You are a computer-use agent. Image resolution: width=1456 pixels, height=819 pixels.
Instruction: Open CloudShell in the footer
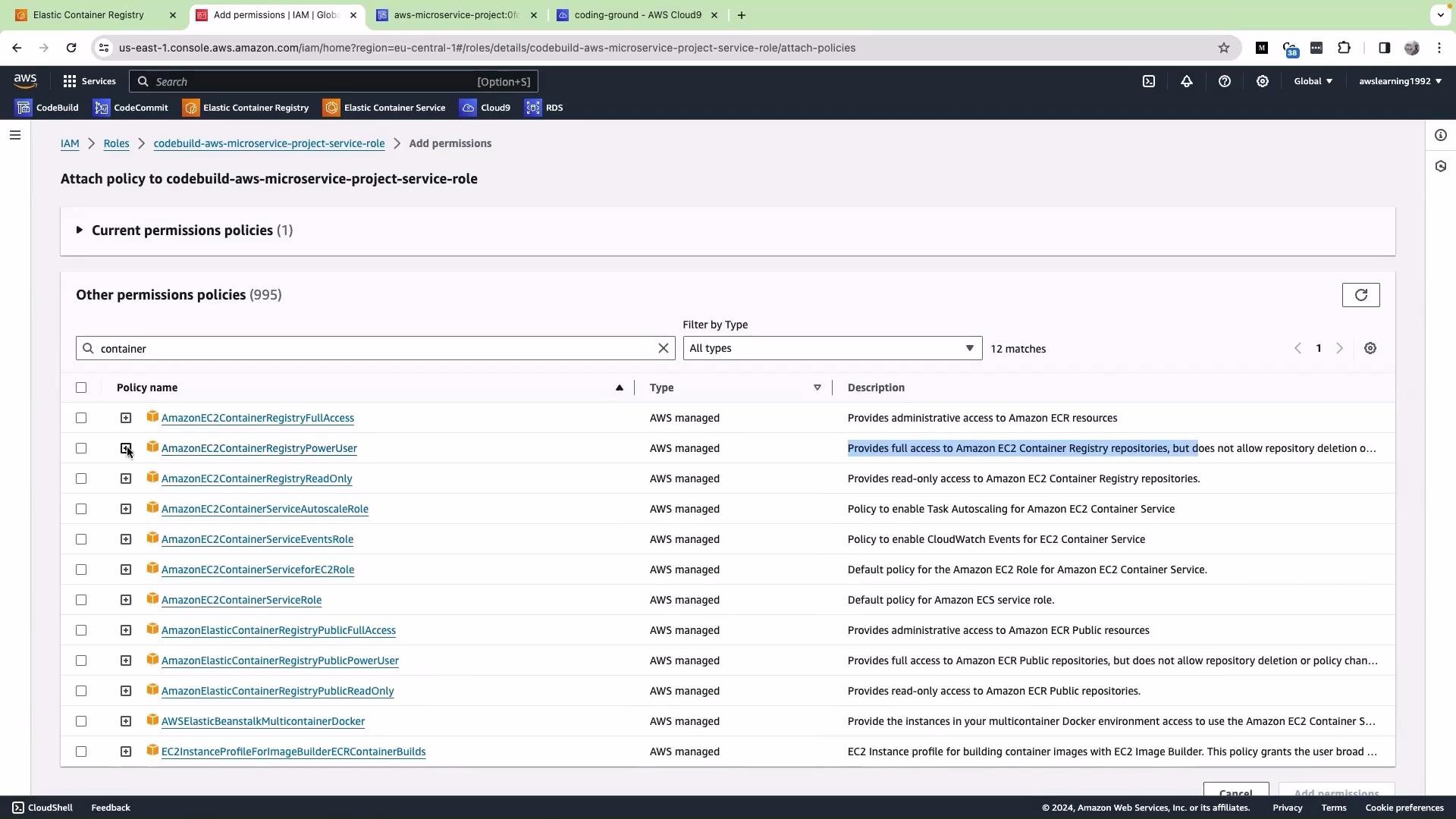coord(42,808)
